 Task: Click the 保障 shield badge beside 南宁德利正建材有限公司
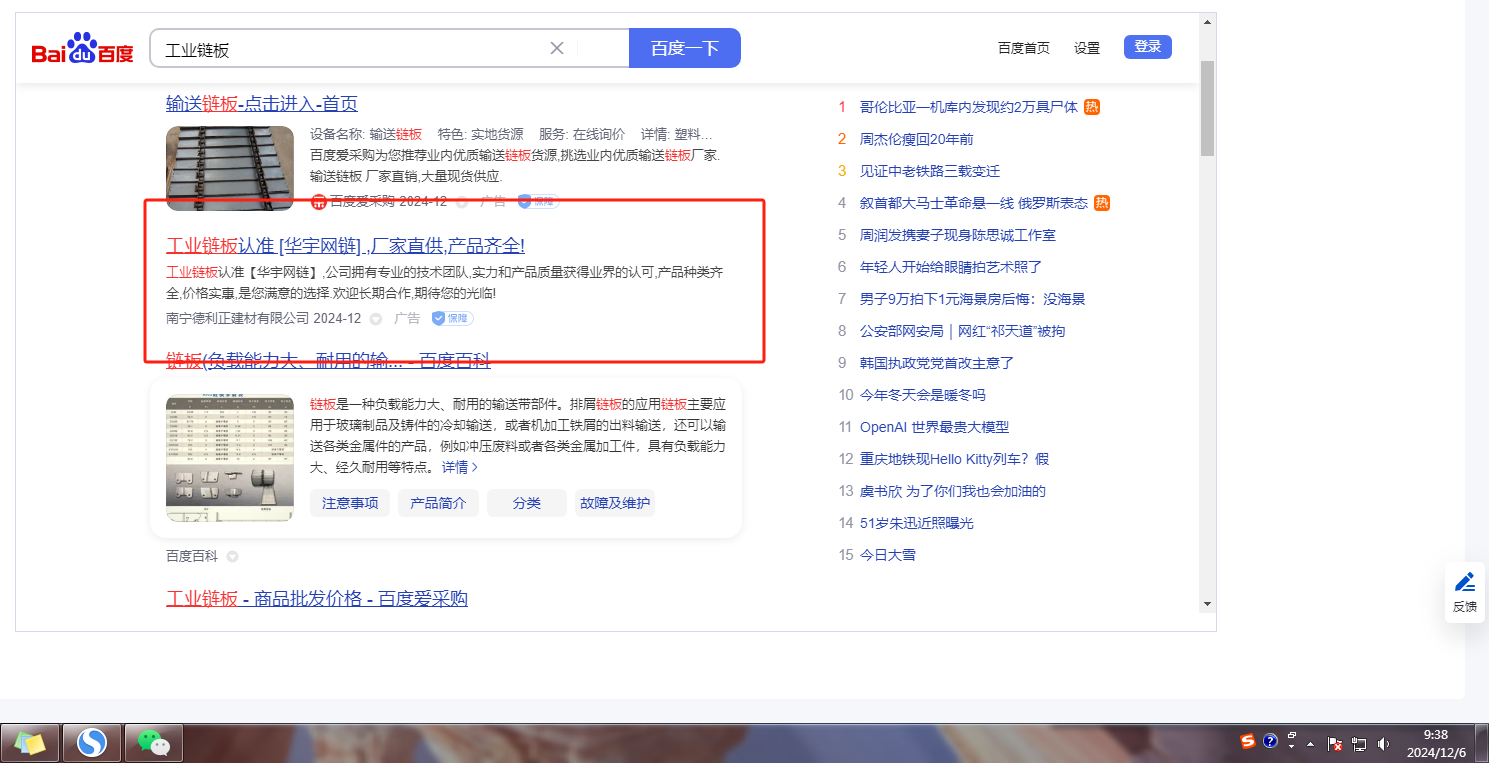pyautogui.click(x=452, y=318)
